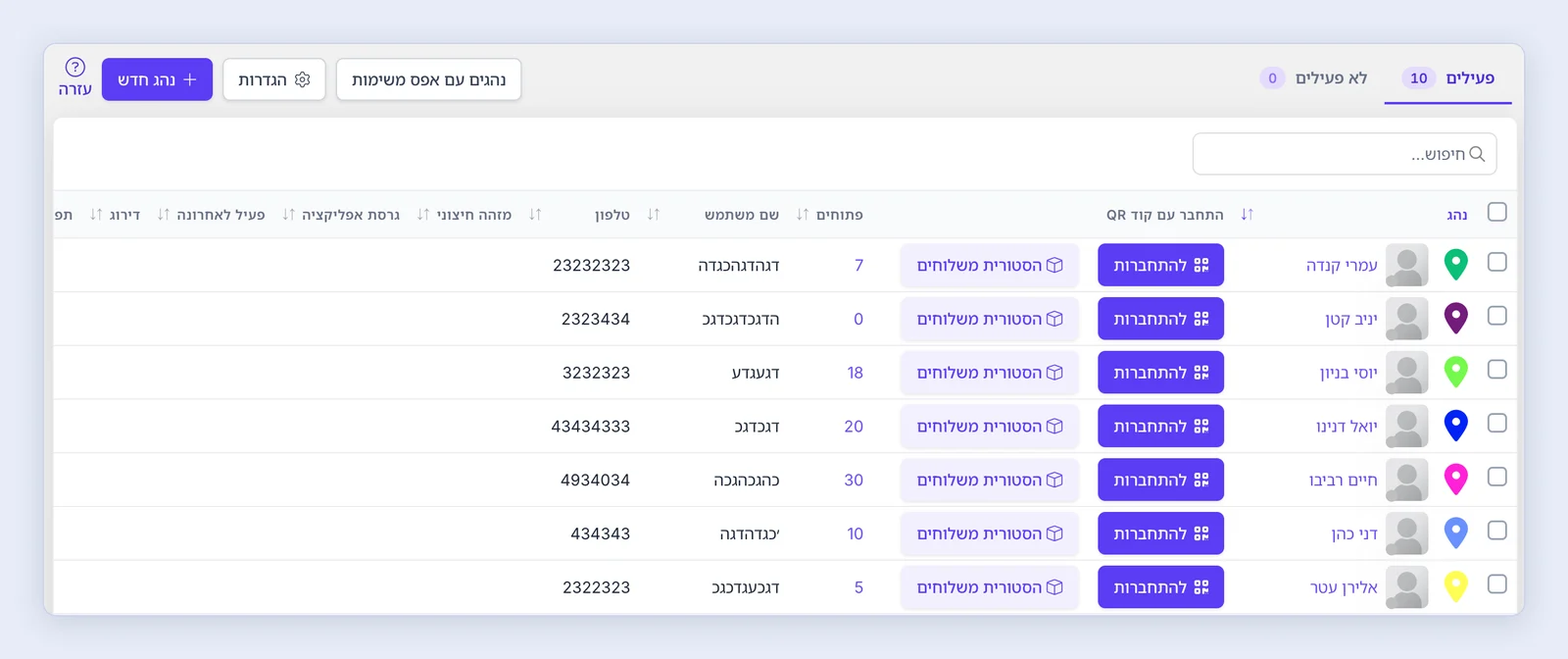The height and width of the screenshot is (659, 1568).
Task: Sort by דירוג using its sort arrows
Action: point(96,215)
